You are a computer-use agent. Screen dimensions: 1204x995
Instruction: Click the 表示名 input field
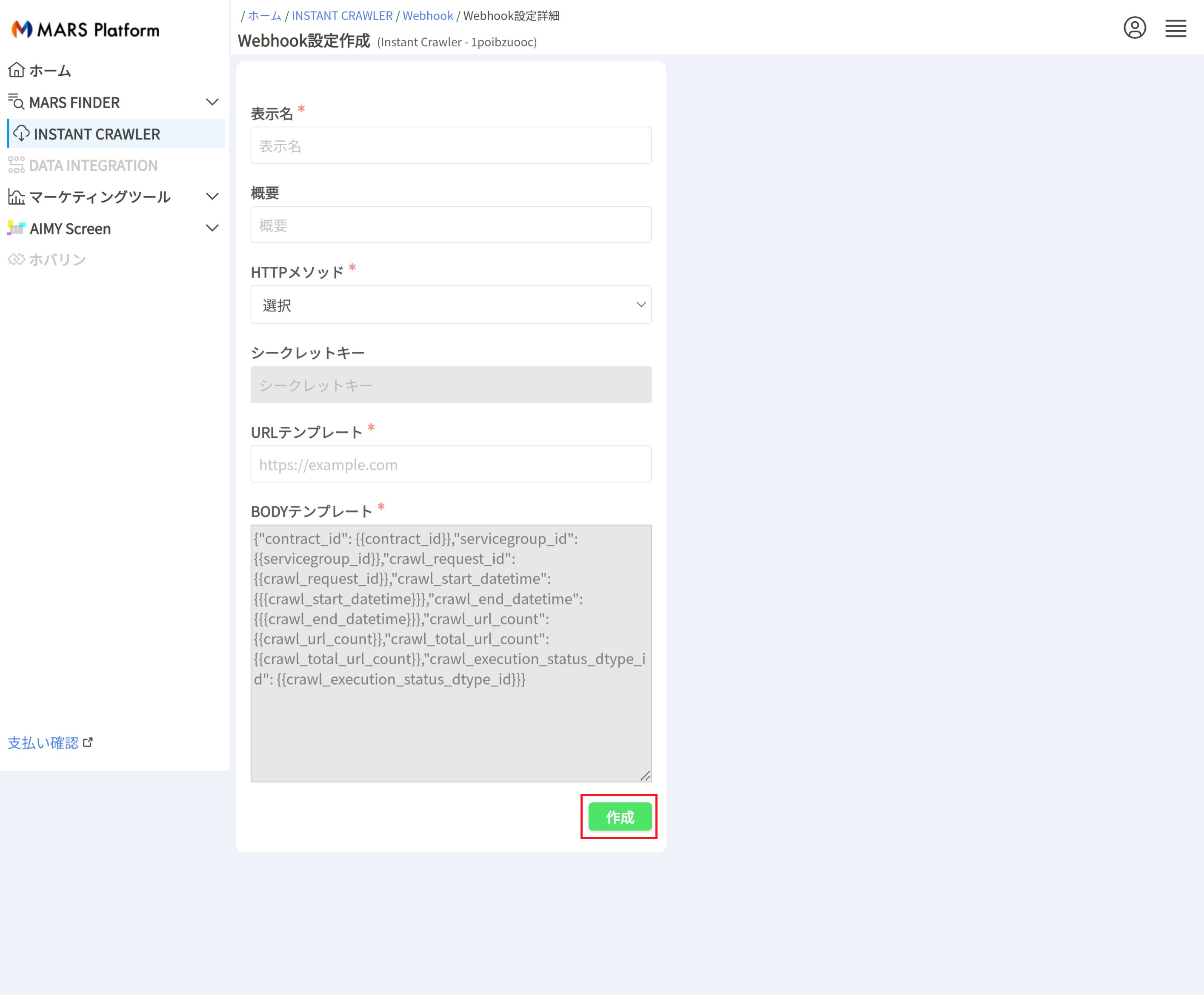point(451,145)
